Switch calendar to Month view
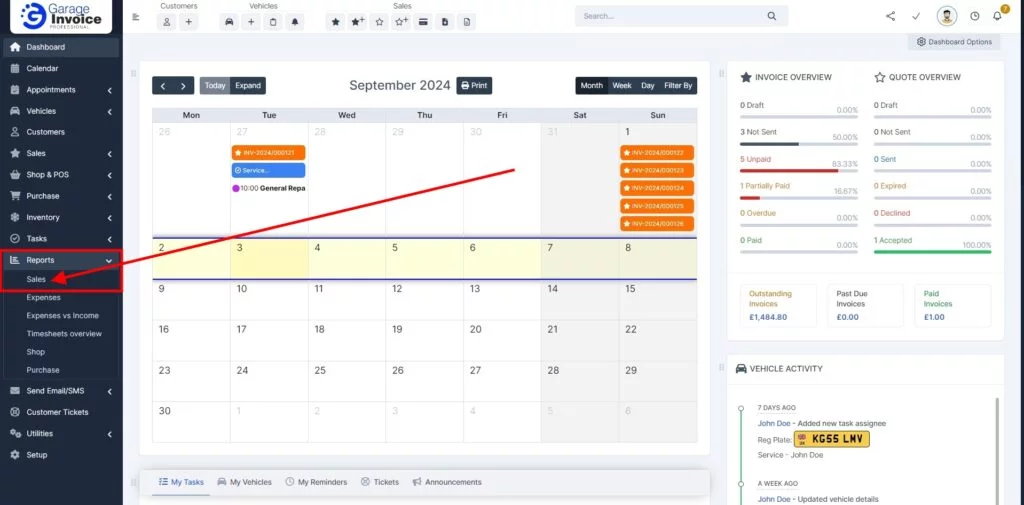Screen dimensions: 1024x505 pyautogui.click(x=592, y=86)
